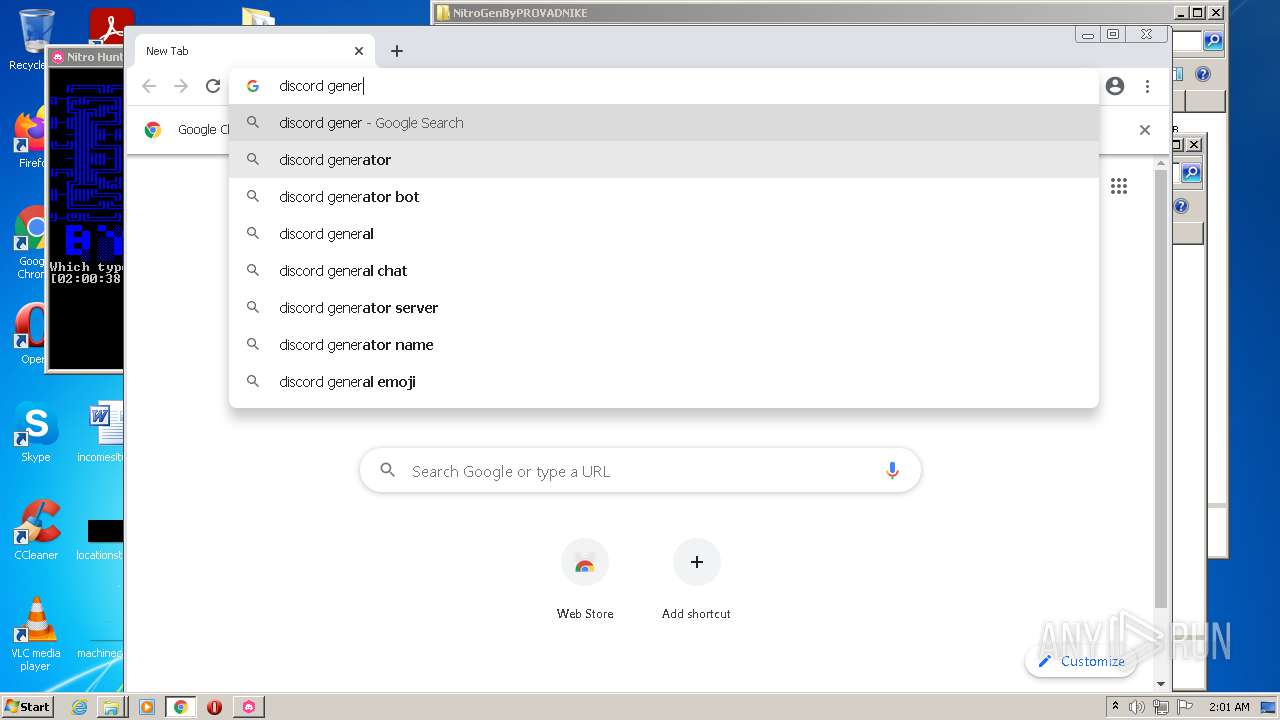Open the Opera taskbar icon
This screenshot has height=720, width=1280.
(214, 707)
